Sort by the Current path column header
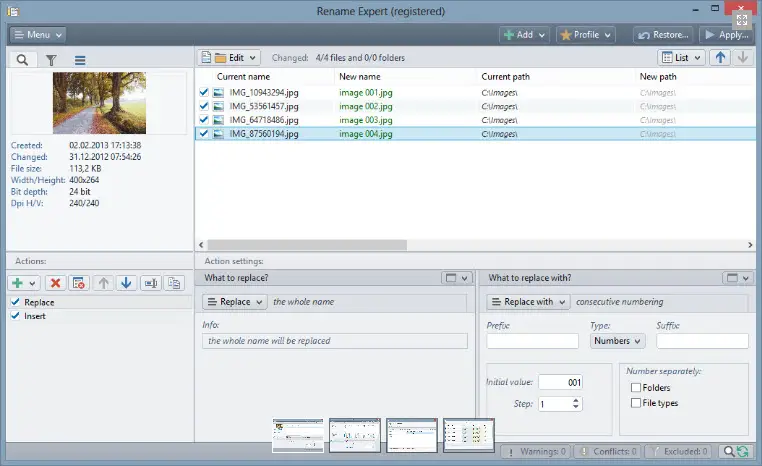 tap(505, 76)
